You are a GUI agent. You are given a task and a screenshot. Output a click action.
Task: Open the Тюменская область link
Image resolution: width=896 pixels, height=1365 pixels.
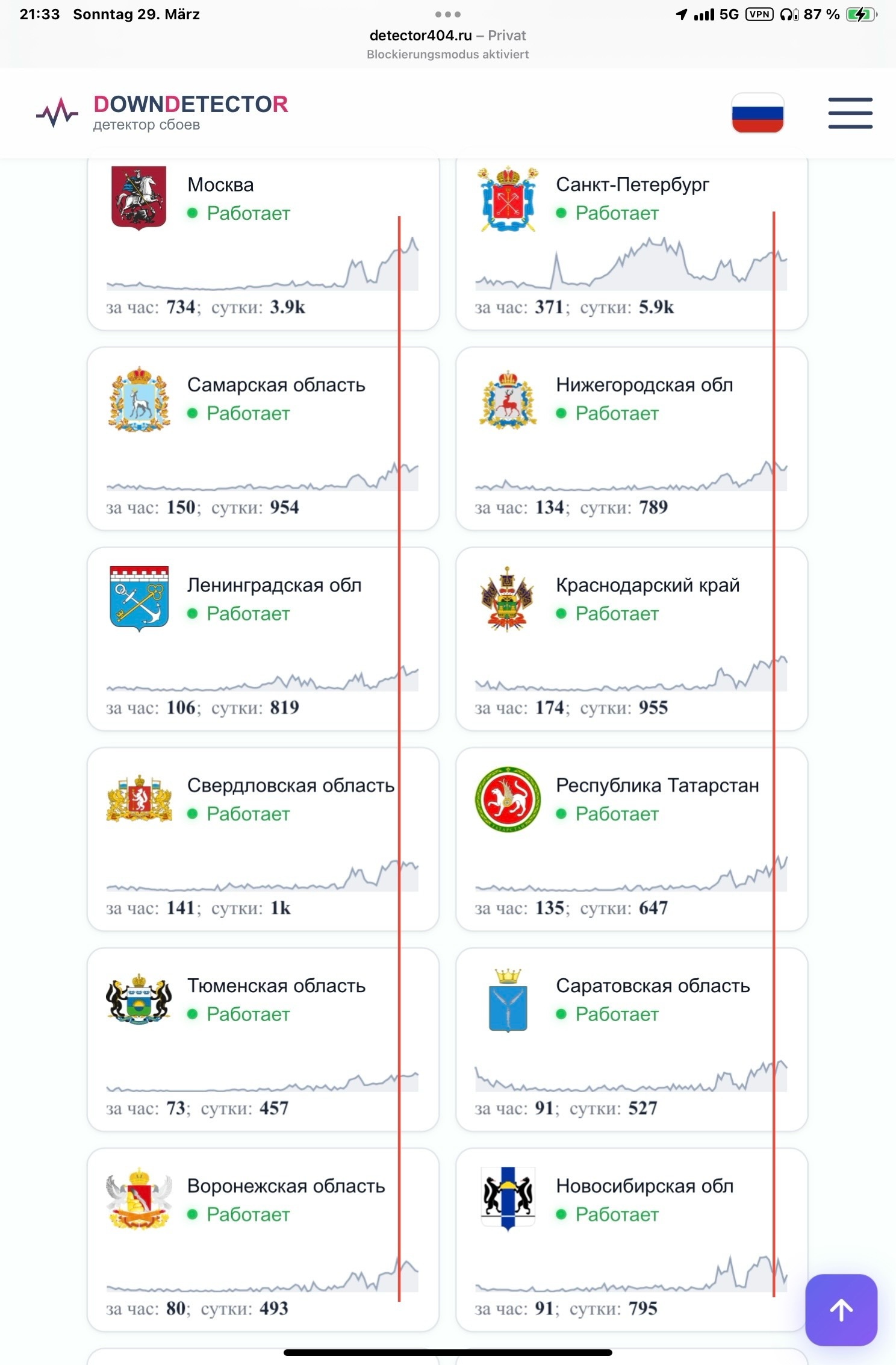click(276, 985)
